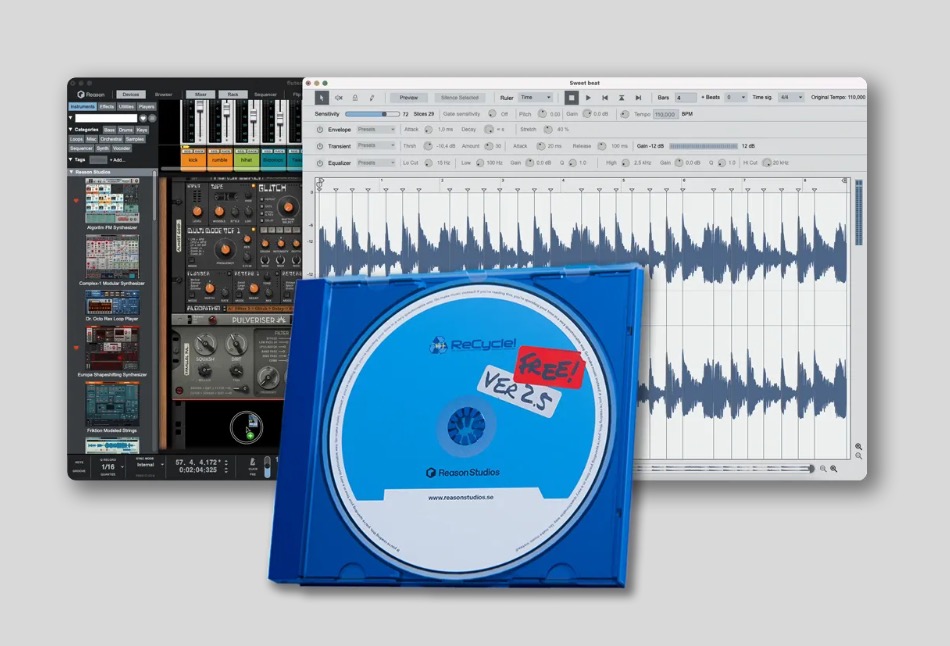This screenshot has height=646, width=950.
Task: Open the Ruler Time dropdown
Action: (536, 98)
